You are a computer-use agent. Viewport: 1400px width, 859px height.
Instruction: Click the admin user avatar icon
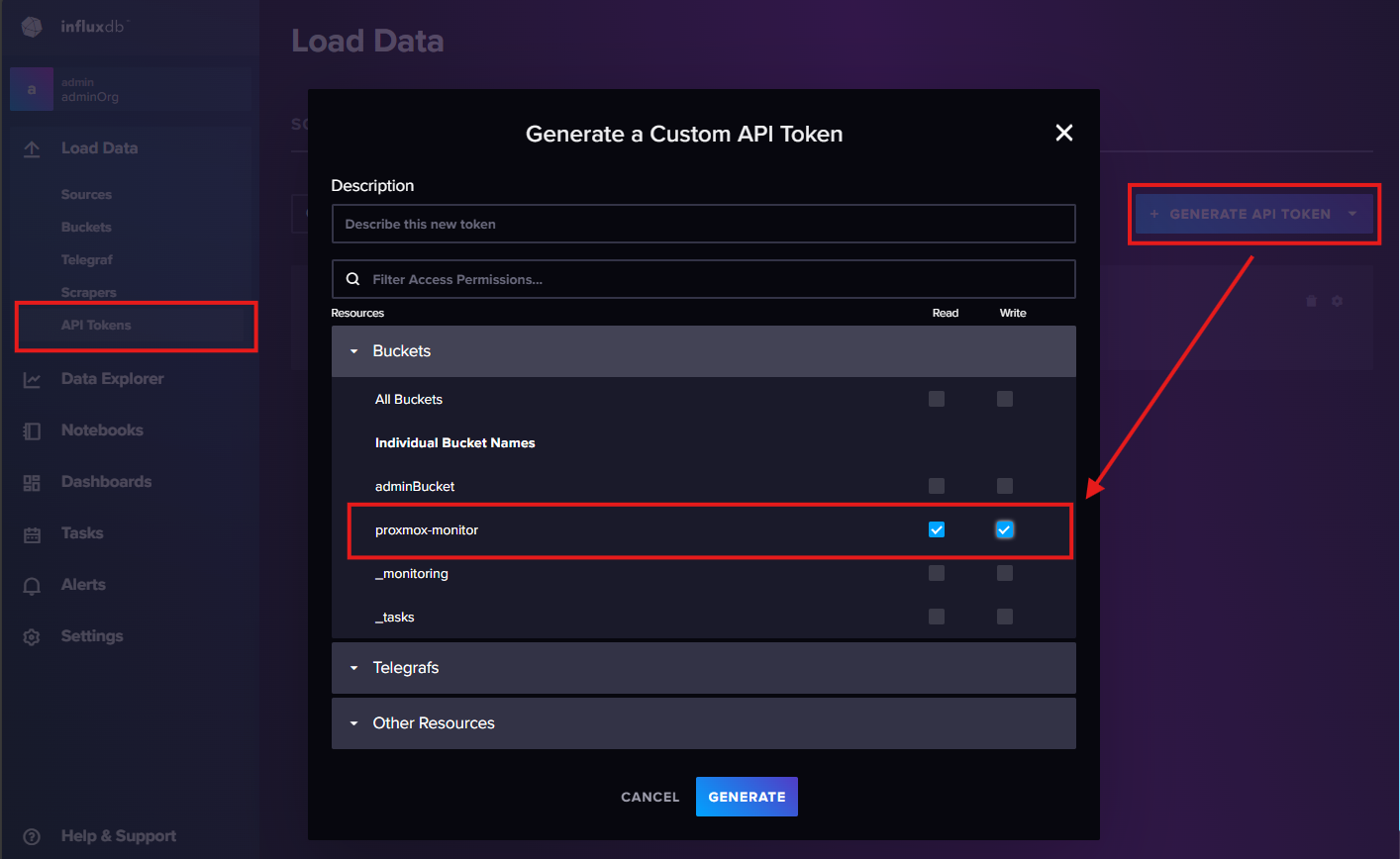[31, 89]
